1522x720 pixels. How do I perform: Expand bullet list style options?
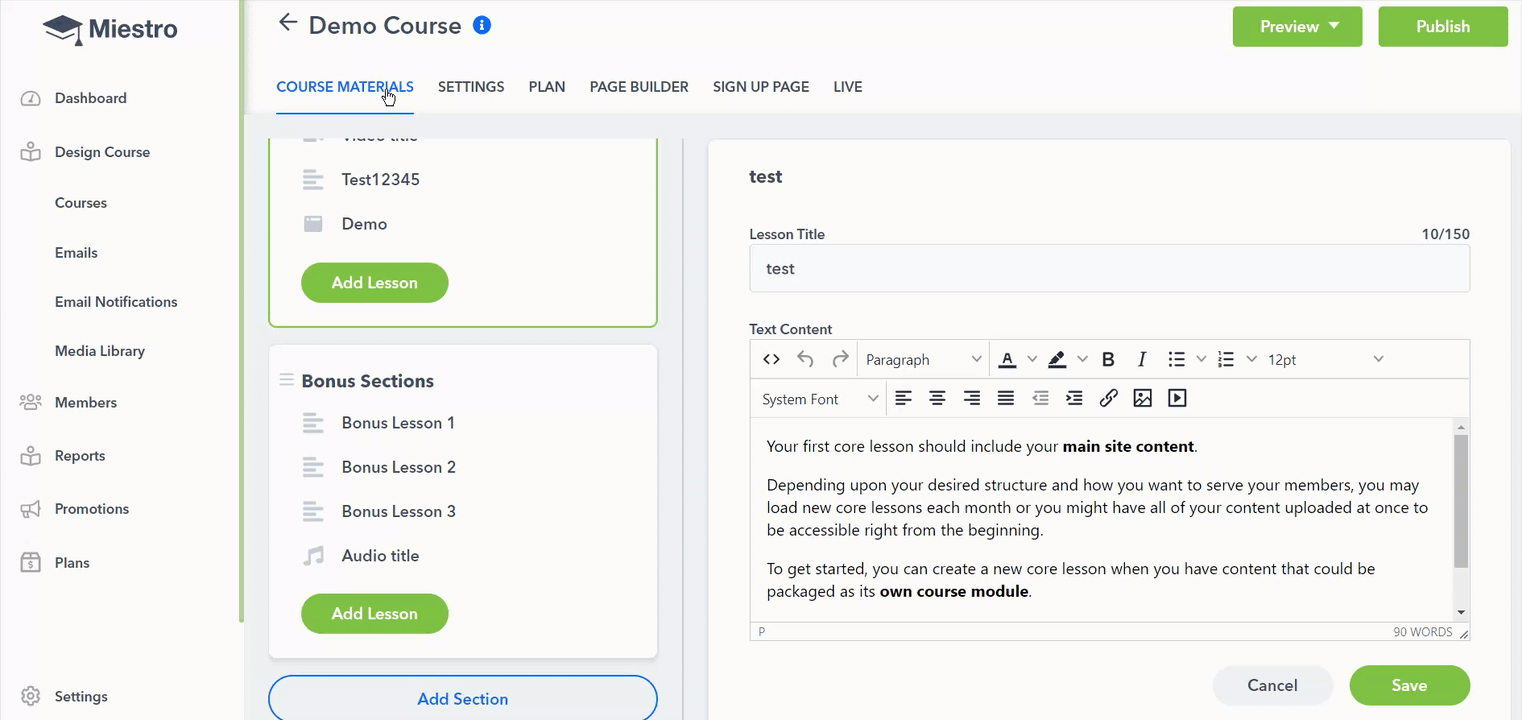click(x=1201, y=359)
